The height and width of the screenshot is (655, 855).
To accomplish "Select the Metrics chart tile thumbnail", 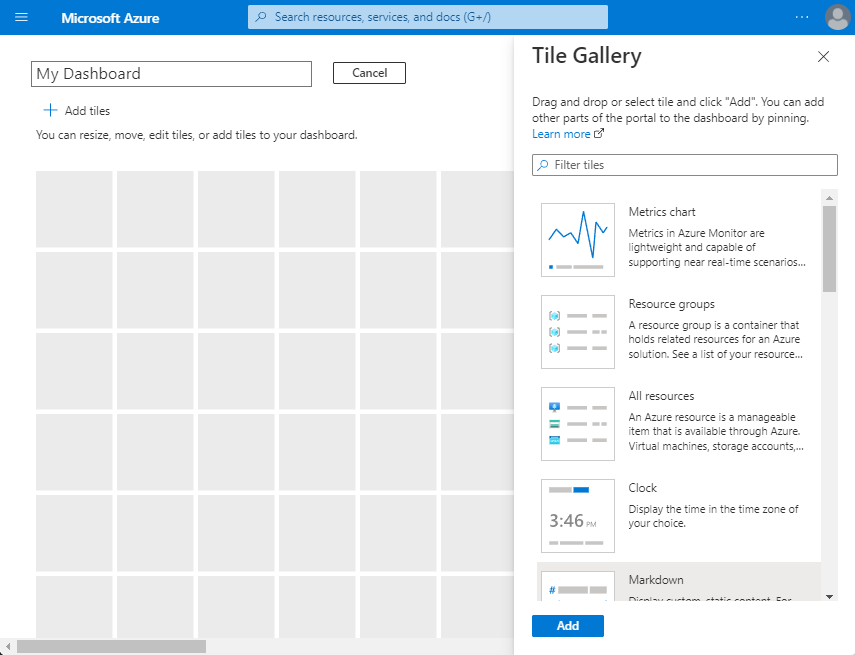I will 577,240.
